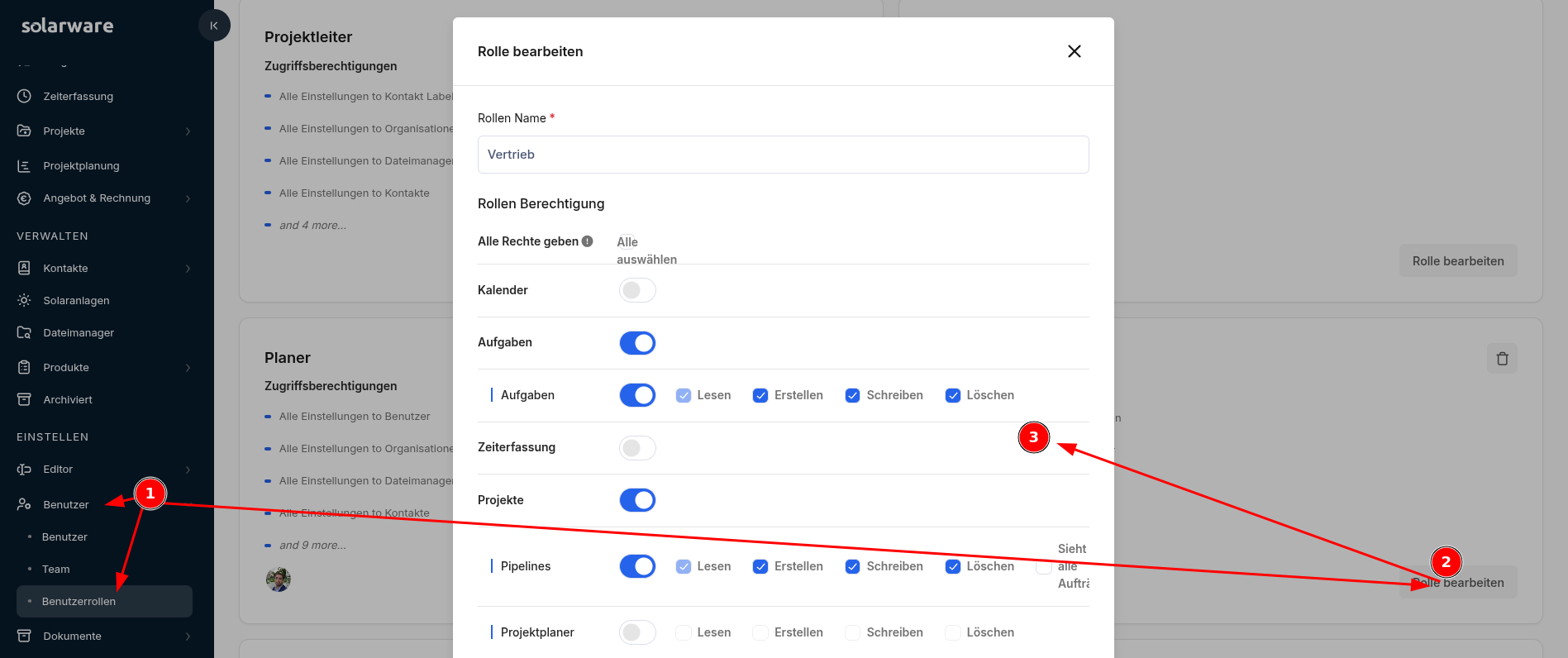The height and width of the screenshot is (658, 1568).
Task: Click the Projektplanung icon in sidebar
Action: click(x=24, y=165)
